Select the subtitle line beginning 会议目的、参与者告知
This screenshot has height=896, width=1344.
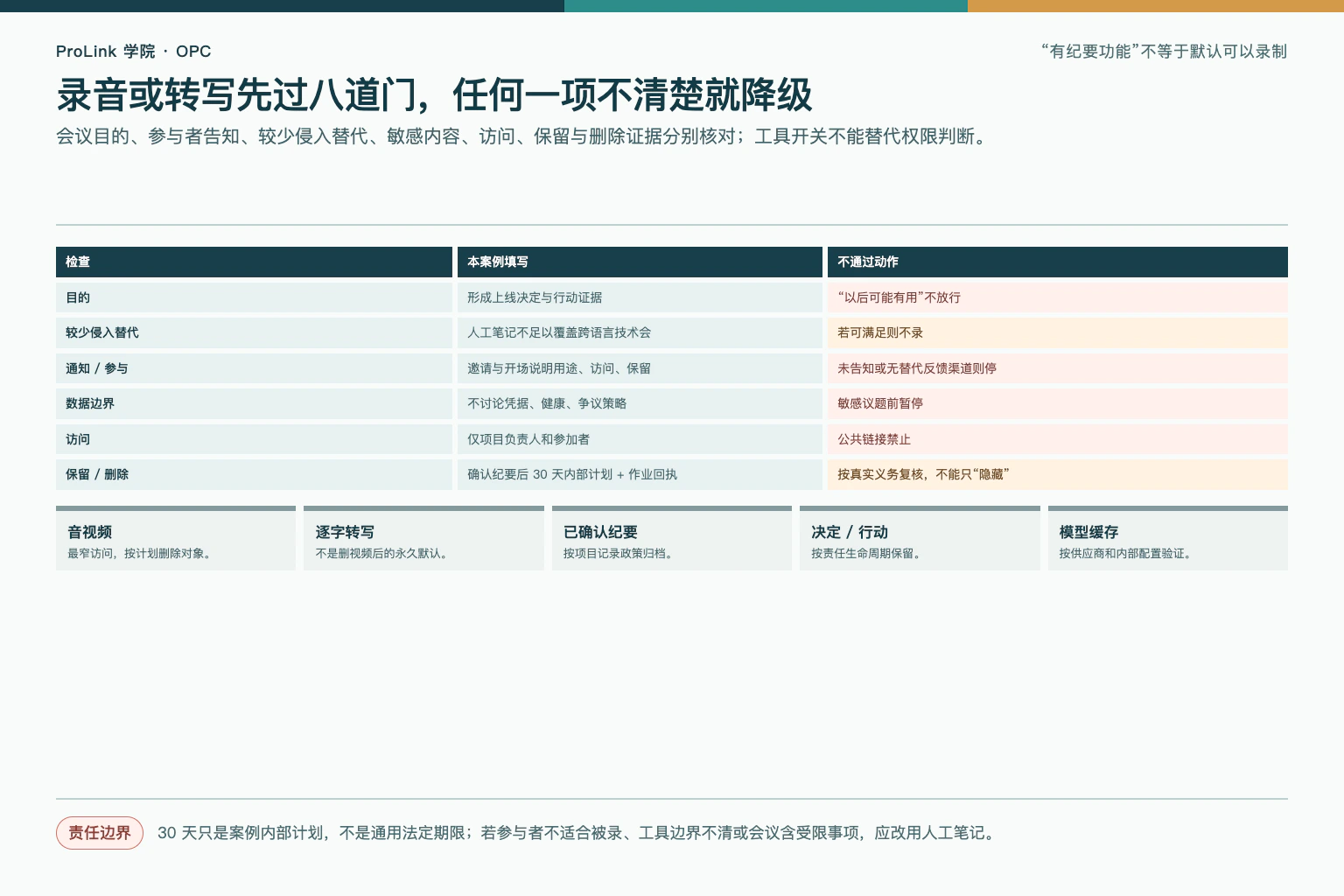point(524,136)
